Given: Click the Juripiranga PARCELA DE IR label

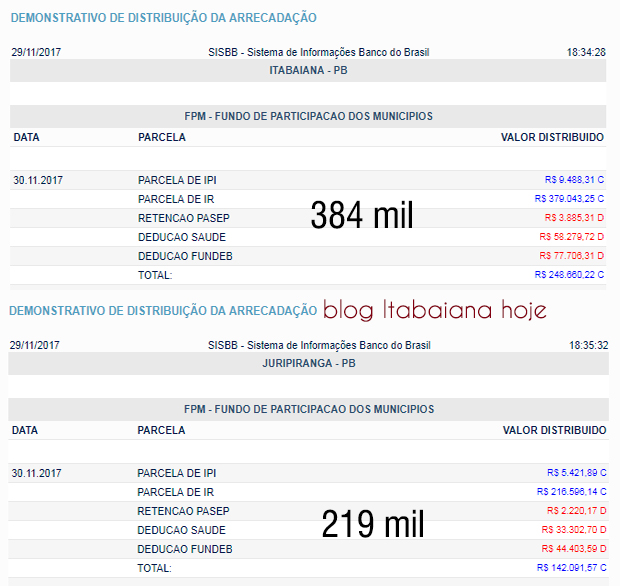Looking at the screenshot, I should (x=176, y=492).
